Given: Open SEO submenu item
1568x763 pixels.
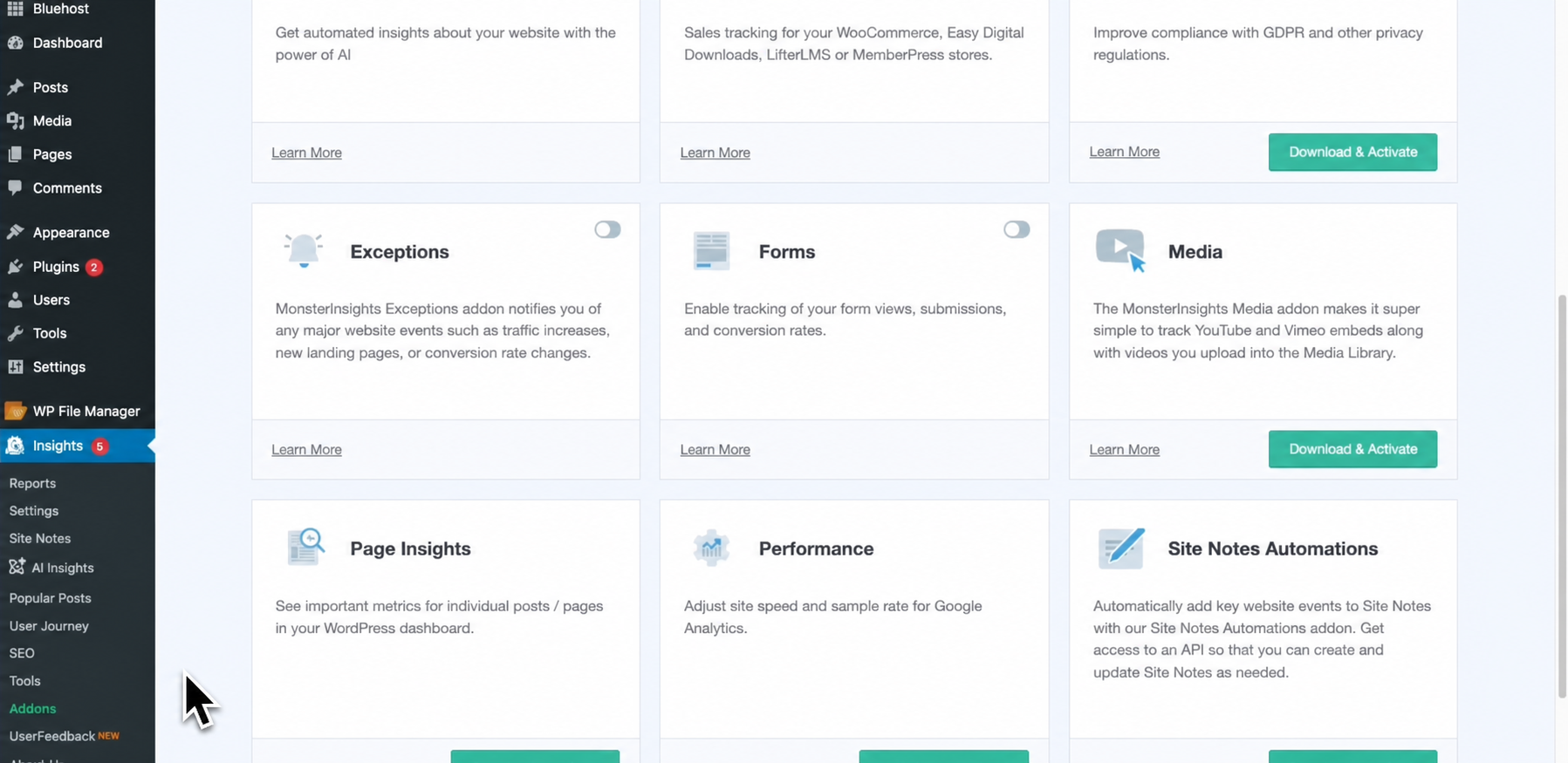Looking at the screenshot, I should [22, 653].
